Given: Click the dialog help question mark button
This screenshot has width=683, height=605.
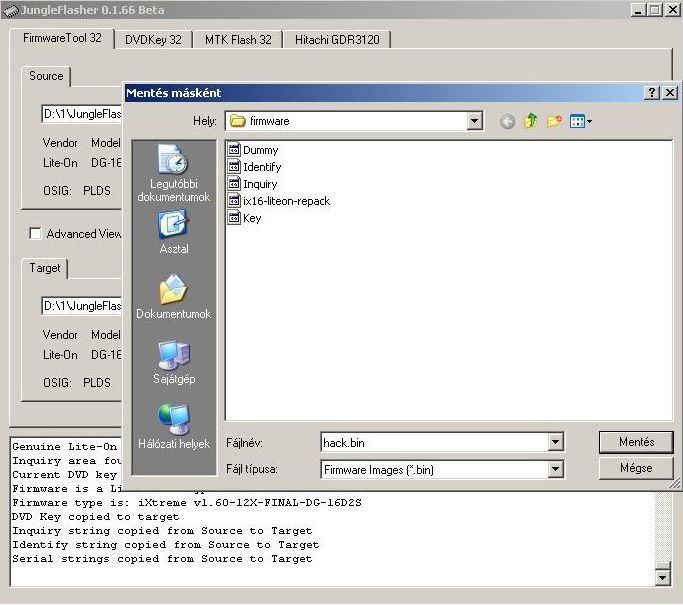Looking at the screenshot, I should pyautogui.click(x=652, y=93).
